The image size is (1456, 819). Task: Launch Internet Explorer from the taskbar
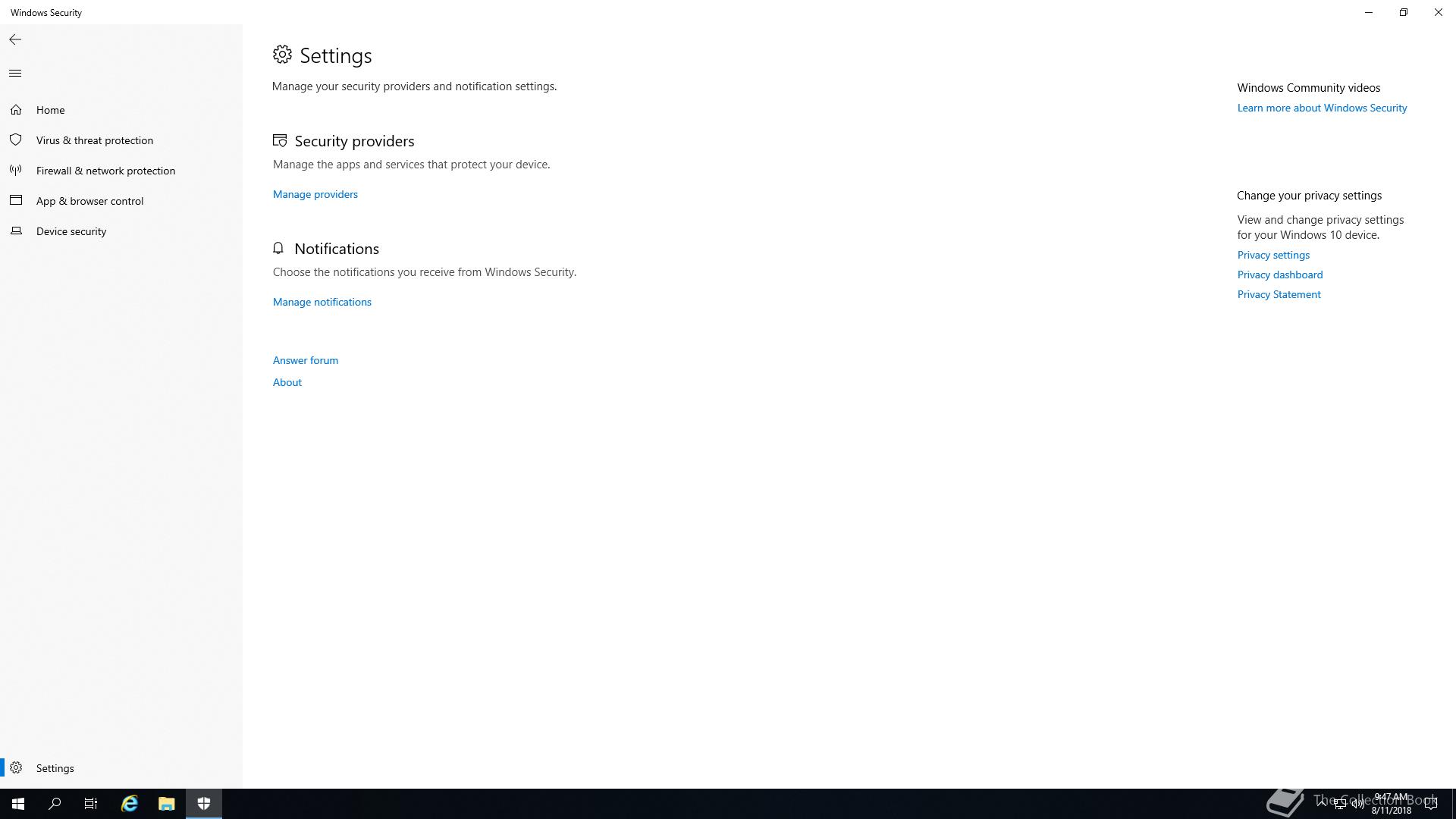point(130,804)
